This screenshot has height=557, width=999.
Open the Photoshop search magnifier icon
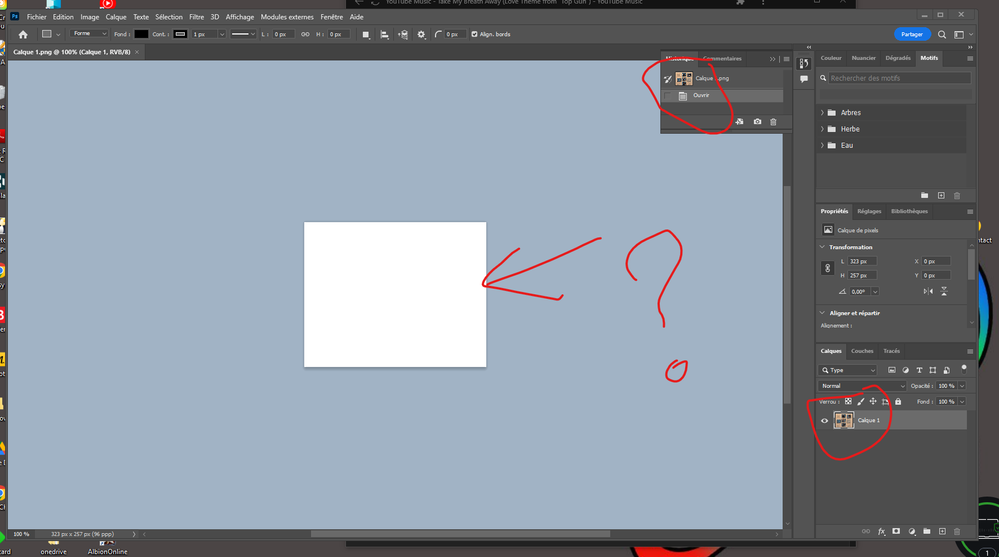click(942, 34)
